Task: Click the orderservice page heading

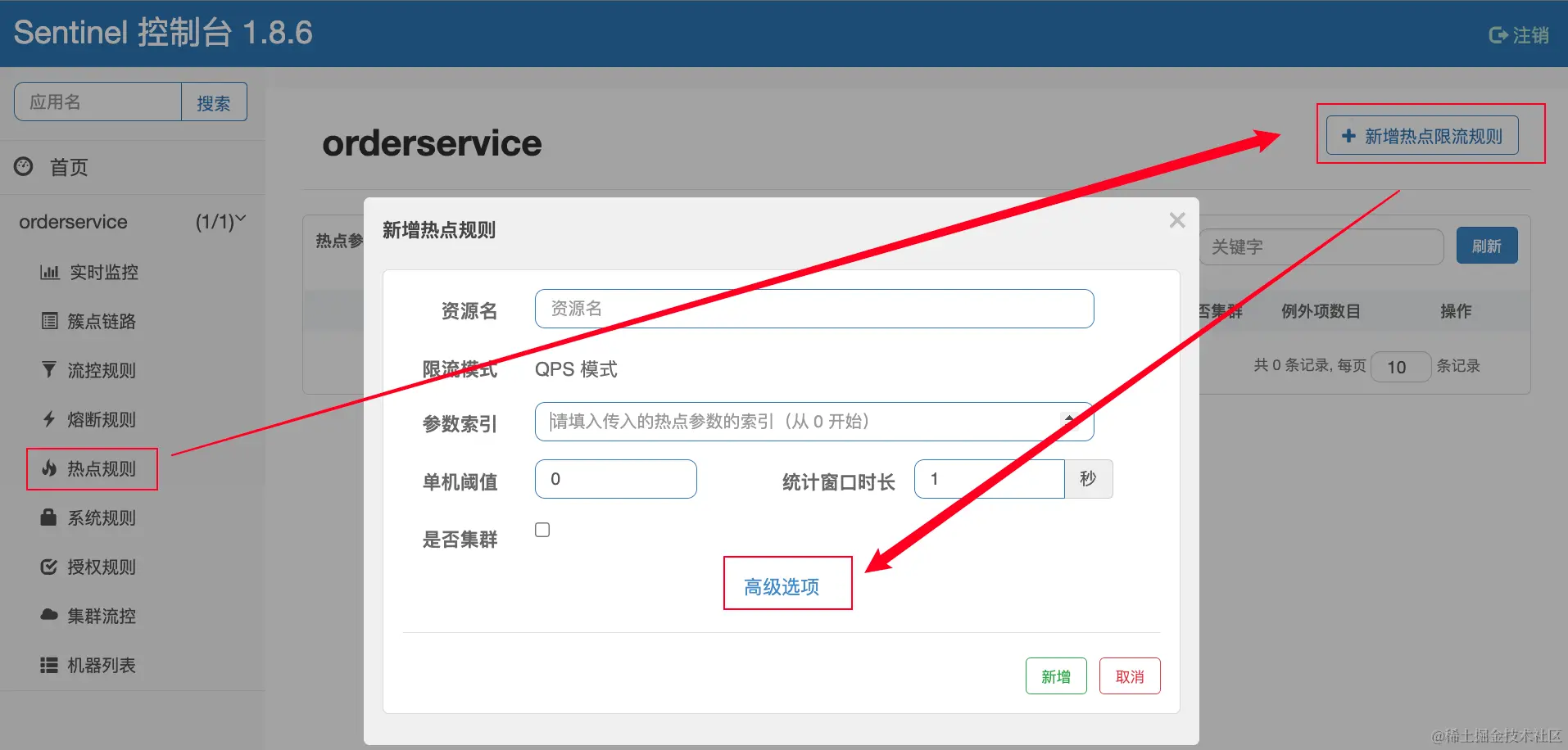Action: tap(432, 143)
